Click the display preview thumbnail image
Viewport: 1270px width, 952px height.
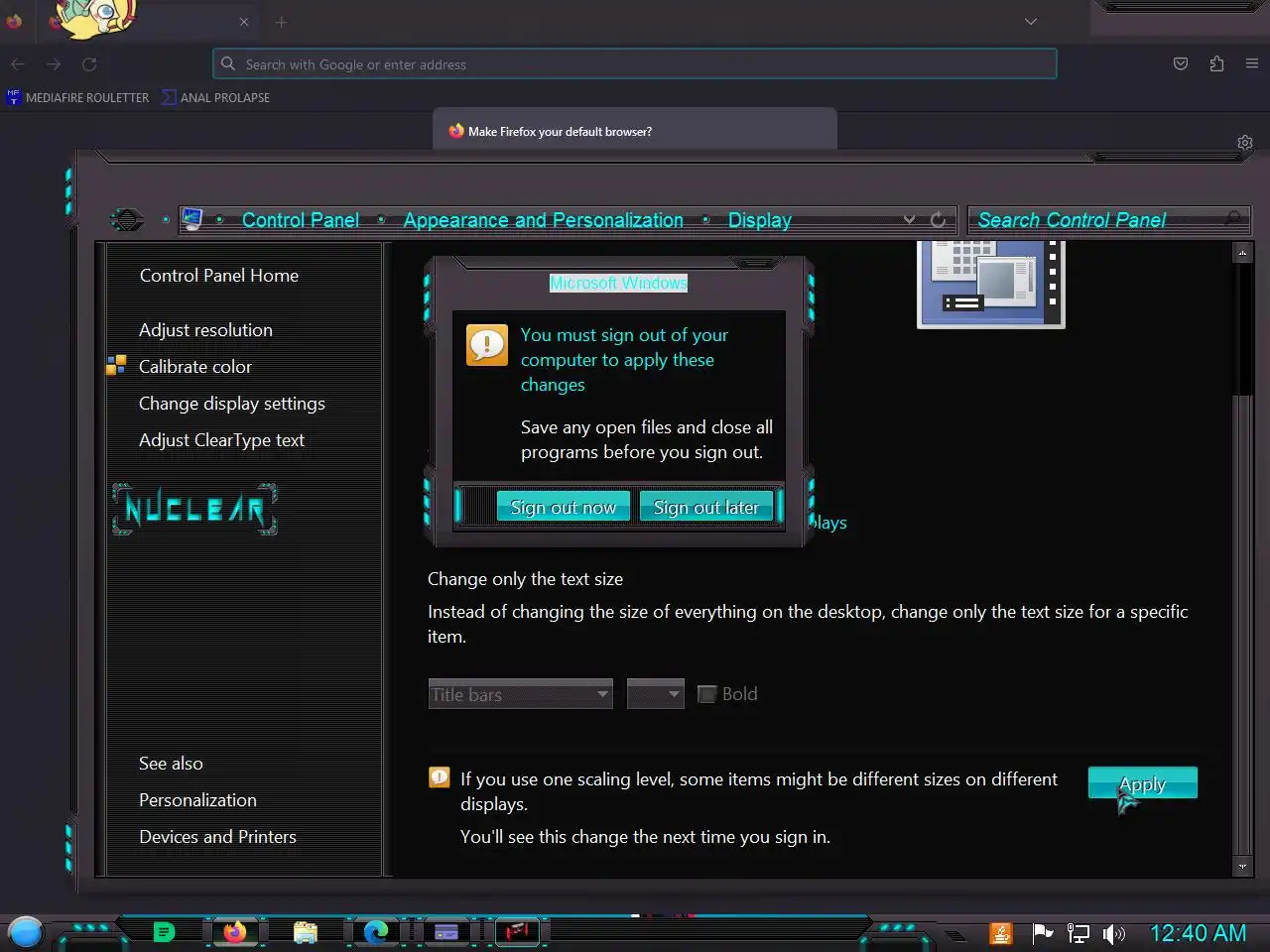991,285
